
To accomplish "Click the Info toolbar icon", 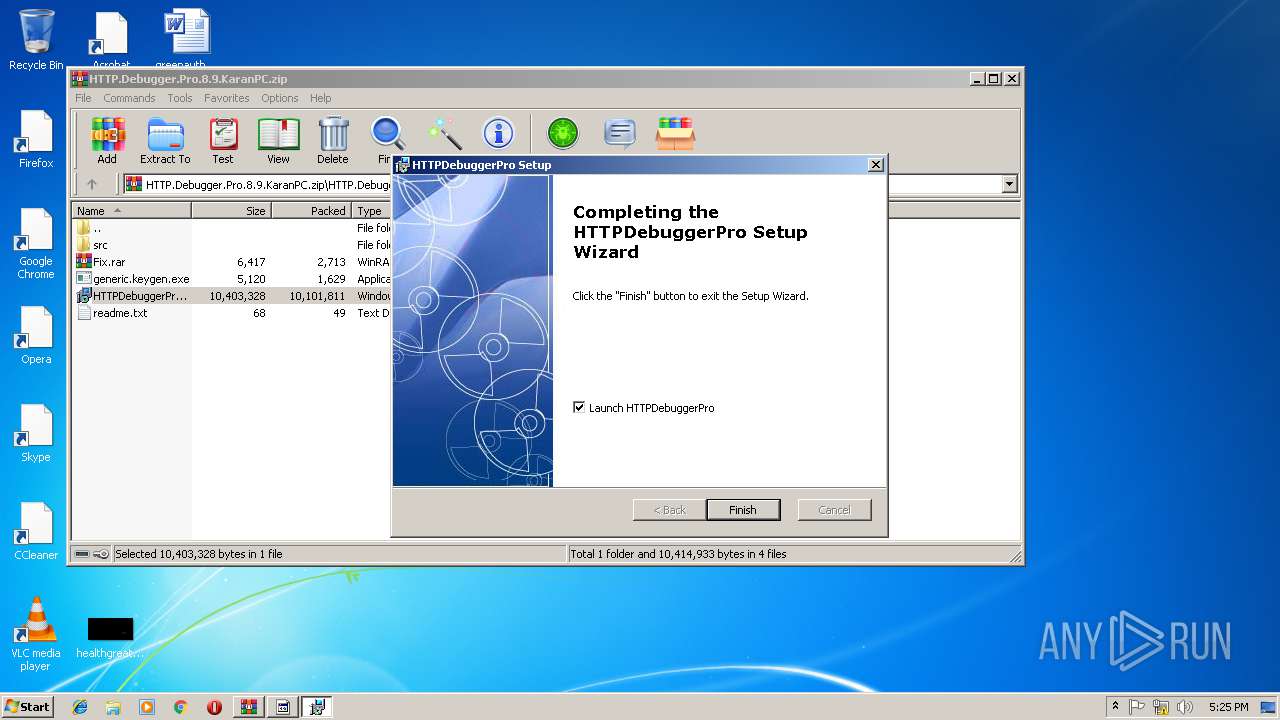I will click(498, 133).
